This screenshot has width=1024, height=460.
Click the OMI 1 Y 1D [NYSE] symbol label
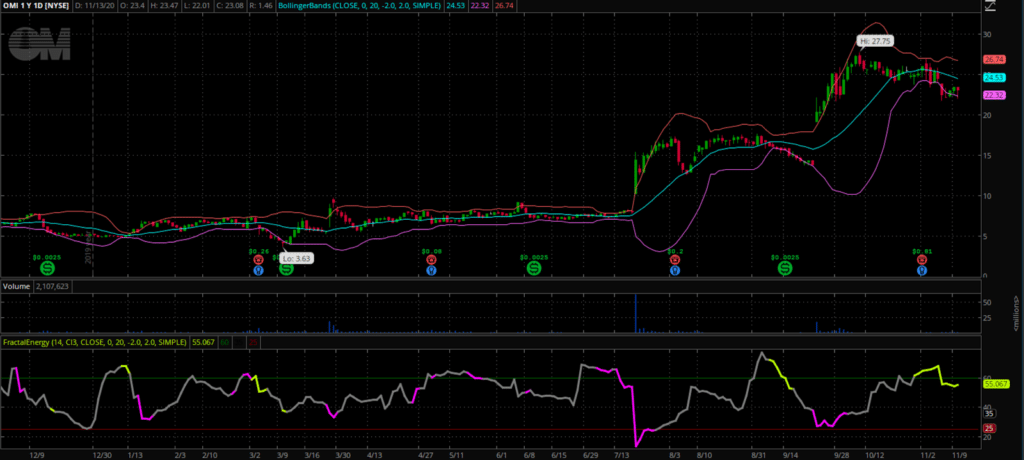pos(35,5)
